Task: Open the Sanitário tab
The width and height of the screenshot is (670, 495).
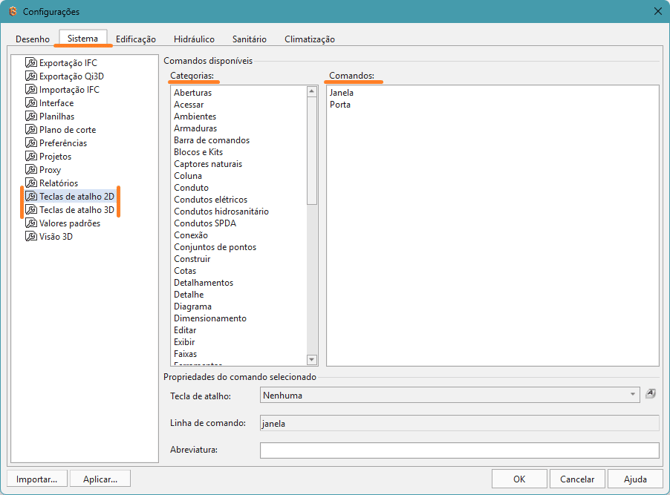Action: click(x=250, y=39)
